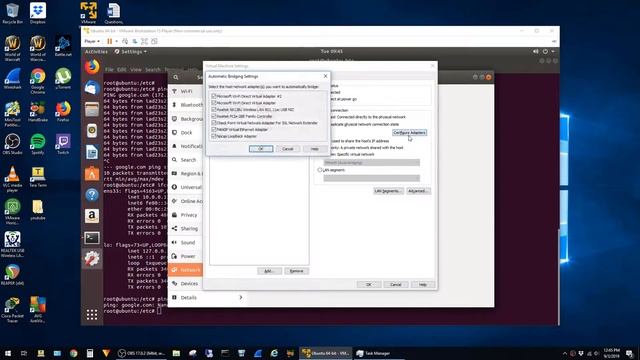Toggle Microsoft Wi-Fi Direct Virtual Adapter checkbox
Screen dimensions: 640x360
click(213, 103)
